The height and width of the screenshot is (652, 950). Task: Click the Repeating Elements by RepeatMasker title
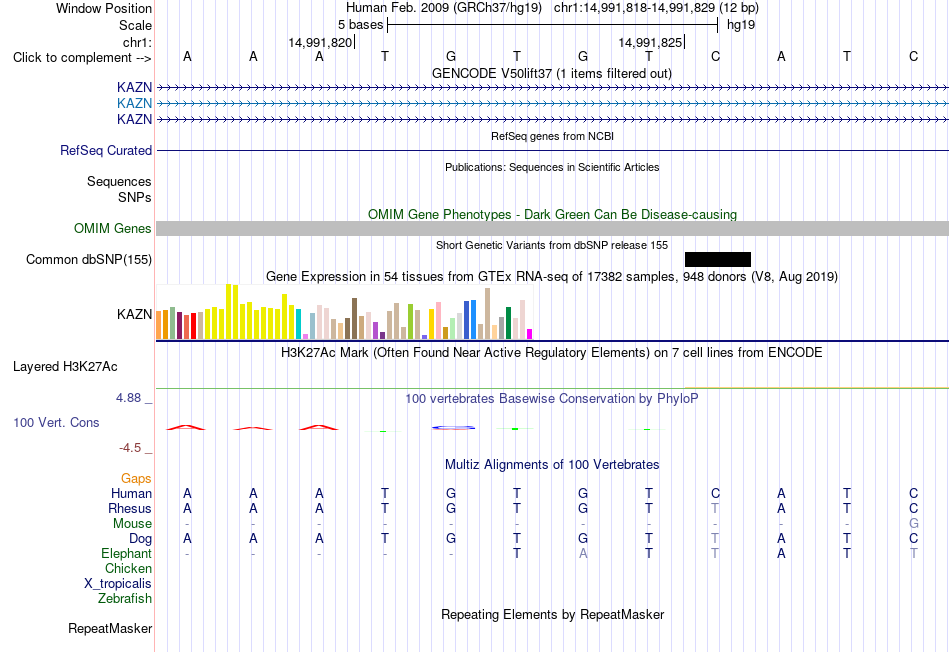pos(552,614)
